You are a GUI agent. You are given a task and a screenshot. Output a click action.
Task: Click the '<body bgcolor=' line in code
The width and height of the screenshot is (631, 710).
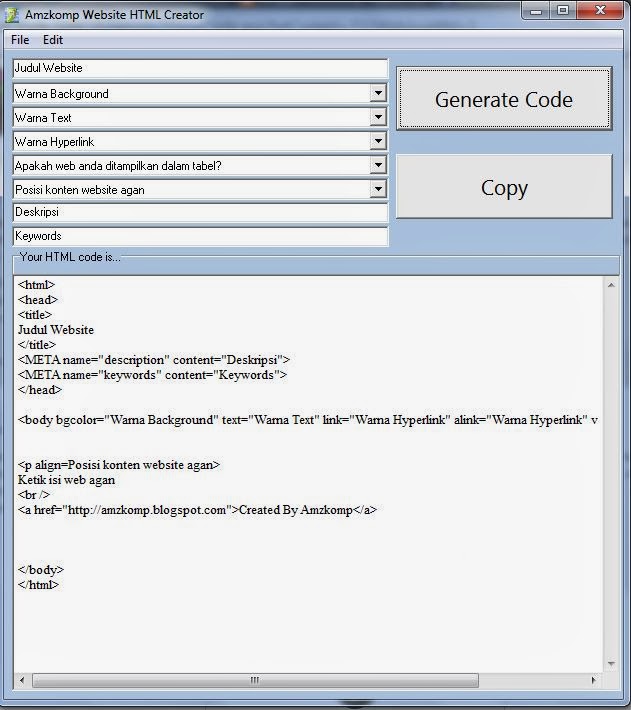[308, 420]
